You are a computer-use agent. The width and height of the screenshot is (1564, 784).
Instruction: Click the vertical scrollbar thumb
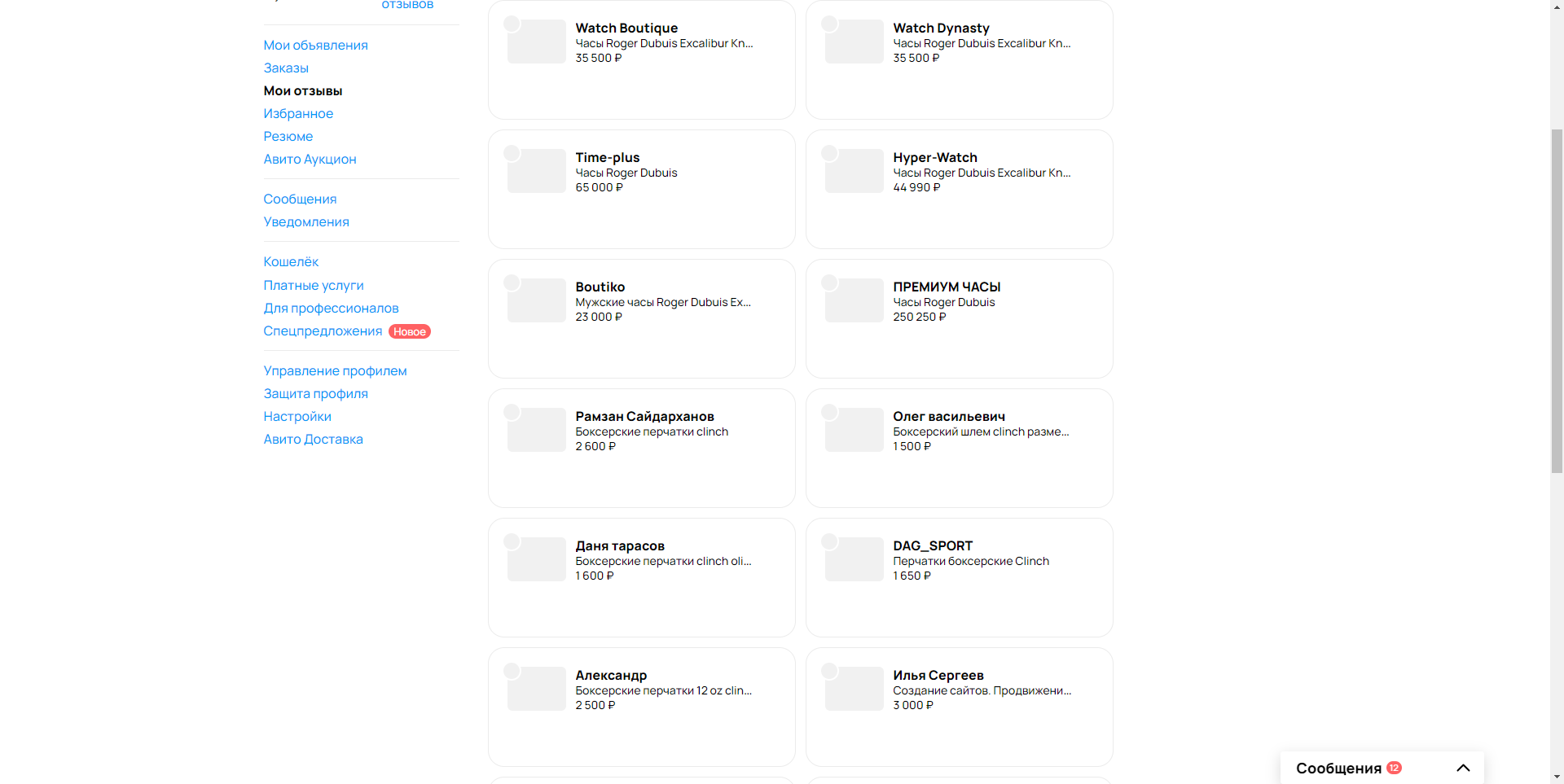[x=1557, y=300]
